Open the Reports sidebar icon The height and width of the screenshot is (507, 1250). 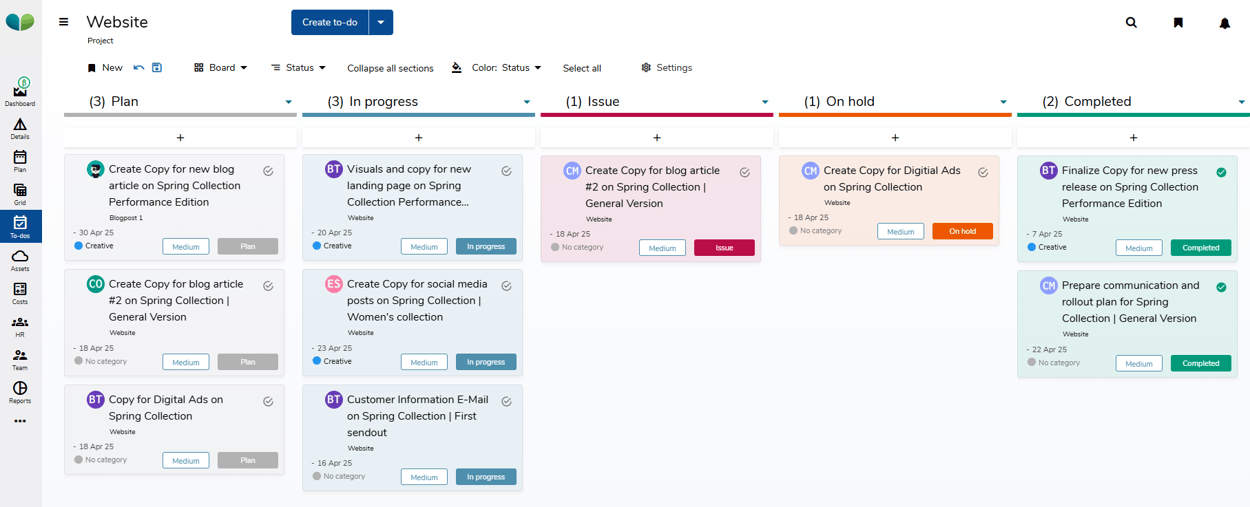pyautogui.click(x=20, y=391)
